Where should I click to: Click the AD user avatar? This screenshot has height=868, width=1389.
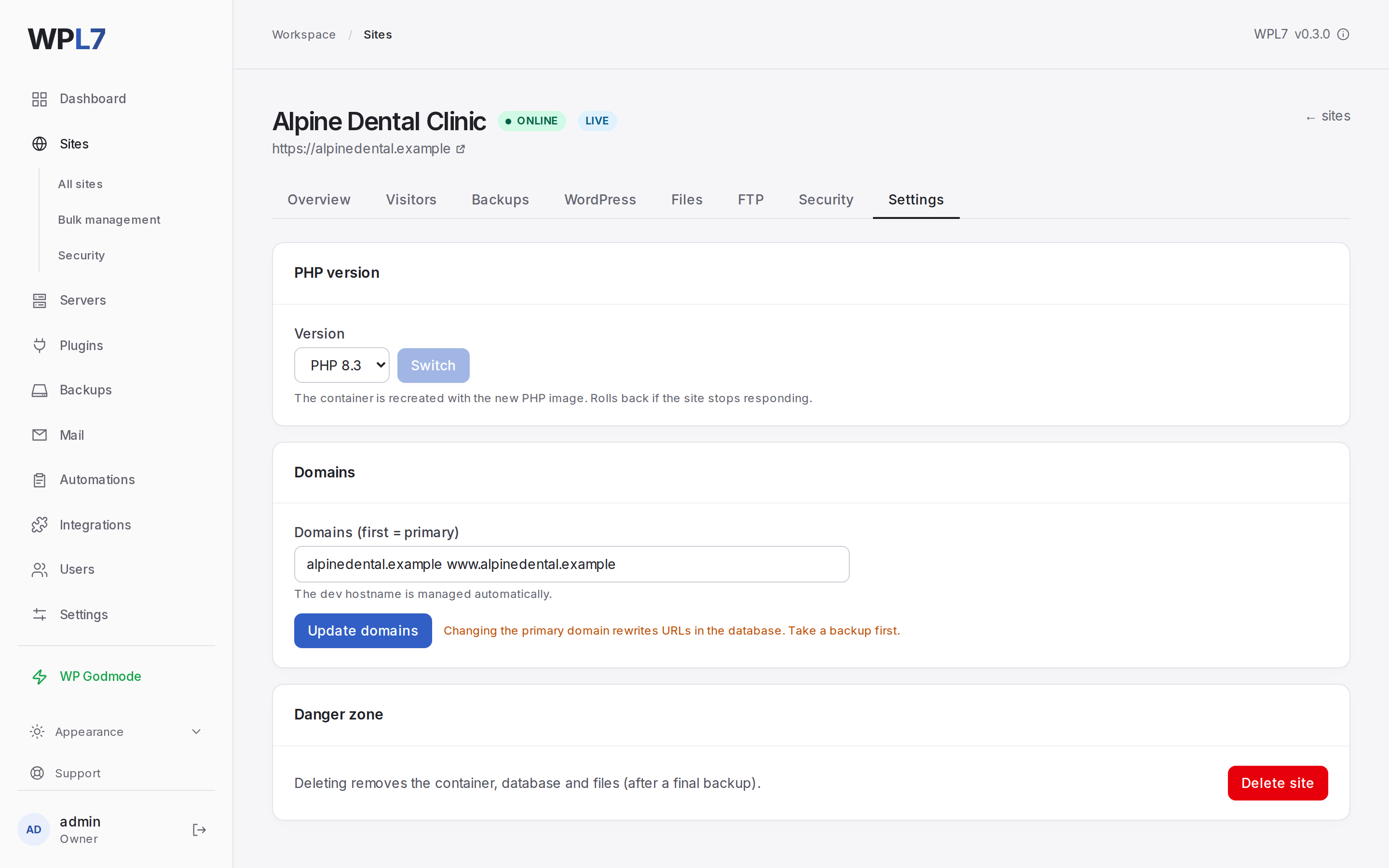[x=33, y=829]
